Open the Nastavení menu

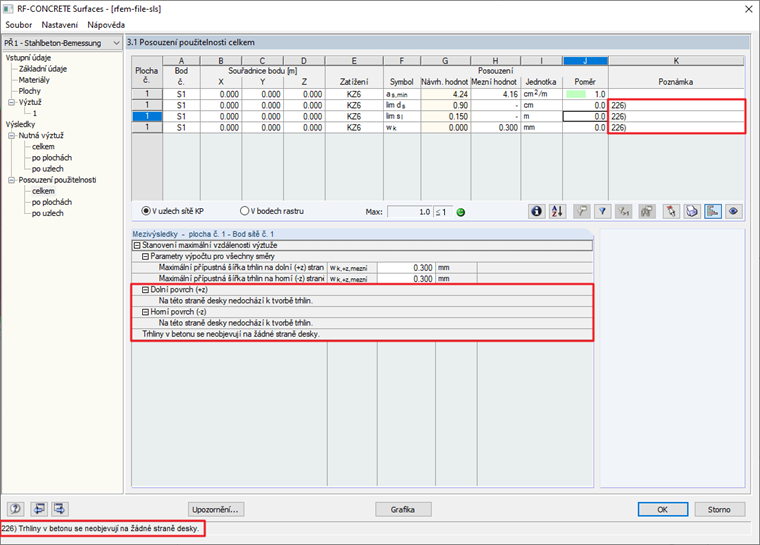click(60, 25)
